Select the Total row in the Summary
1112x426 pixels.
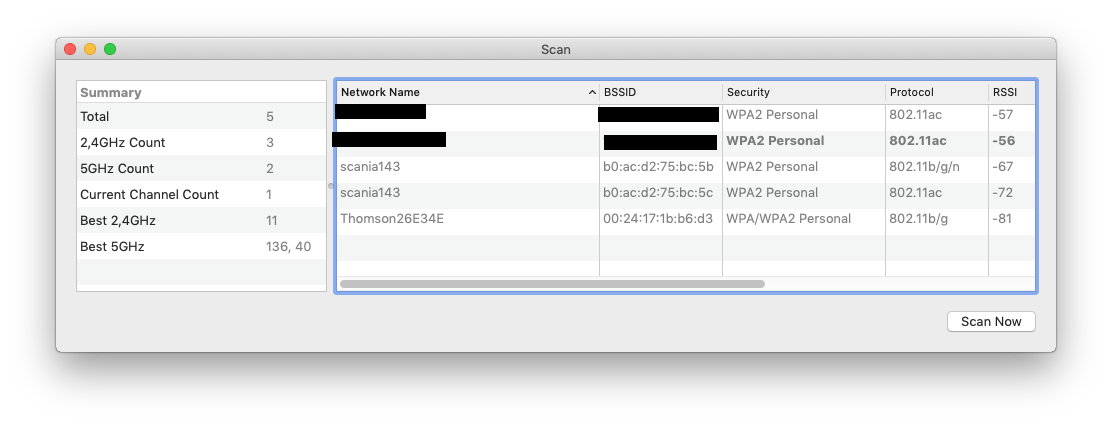click(201, 116)
